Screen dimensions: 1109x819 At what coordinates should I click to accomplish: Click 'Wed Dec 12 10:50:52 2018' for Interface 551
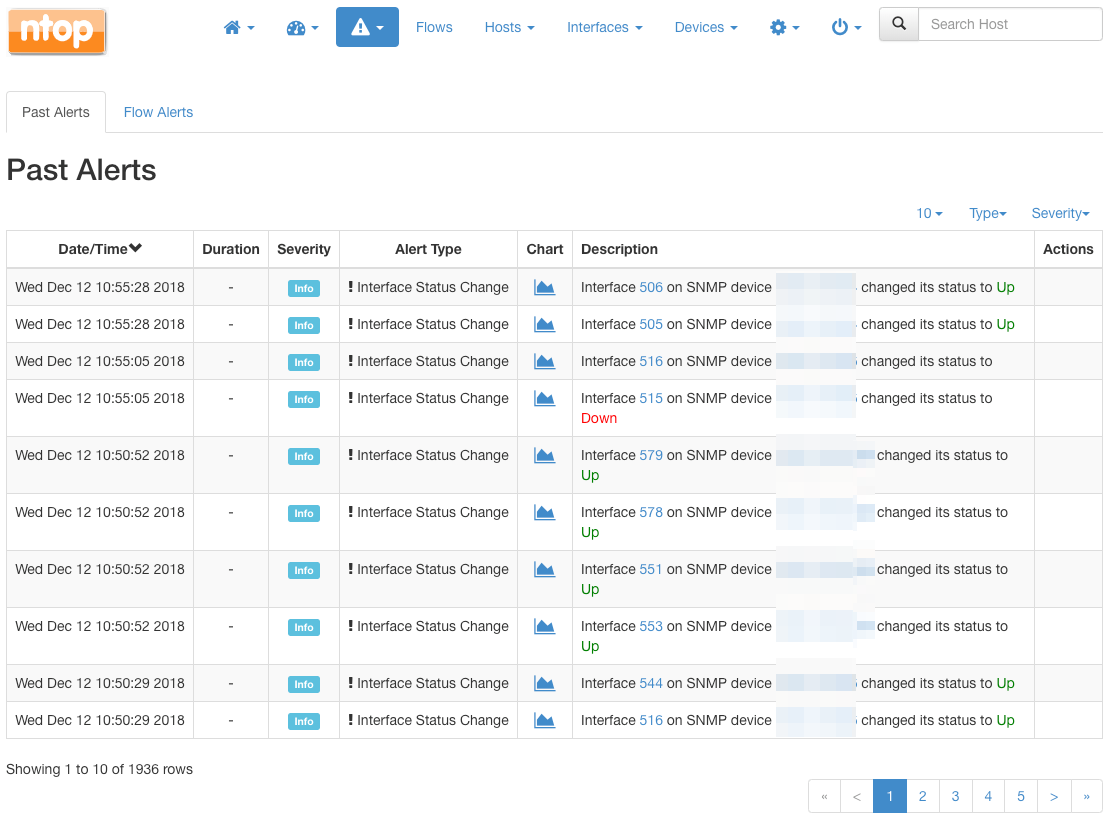[100, 569]
